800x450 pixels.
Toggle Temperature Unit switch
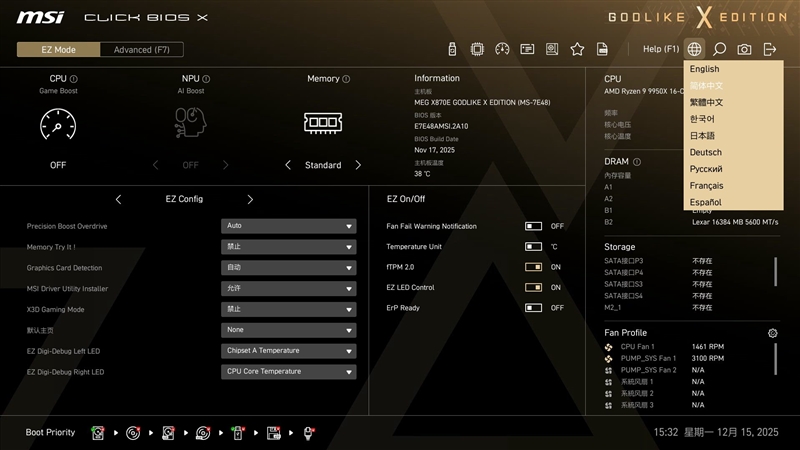coord(533,246)
